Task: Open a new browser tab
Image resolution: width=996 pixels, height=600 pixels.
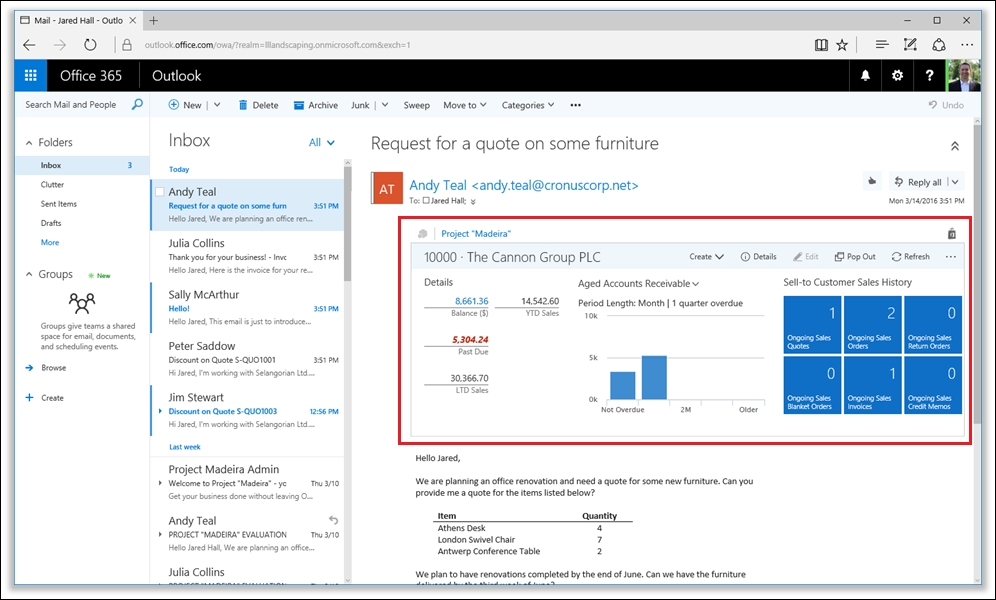Action: (153, 20)
